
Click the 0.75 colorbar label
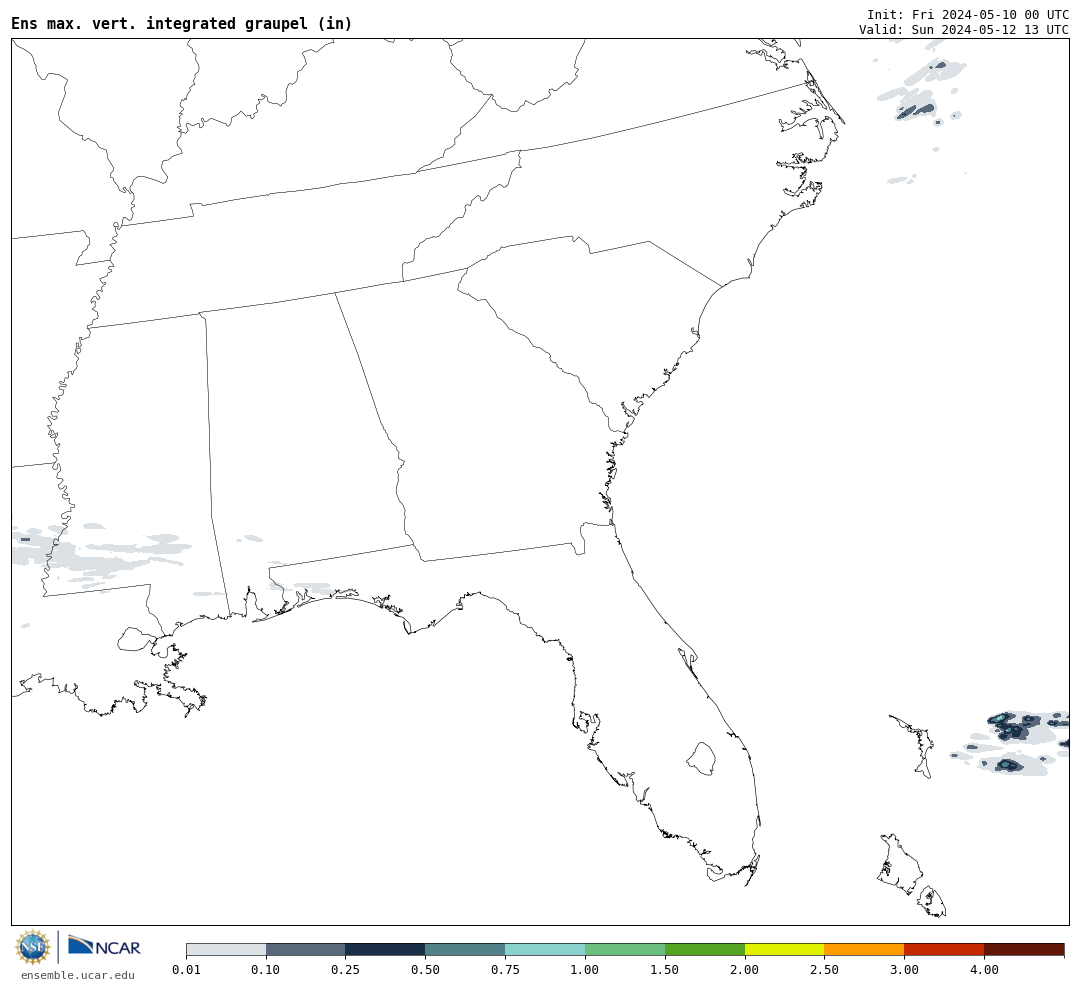pyautogui.click(x=505, y=969)
